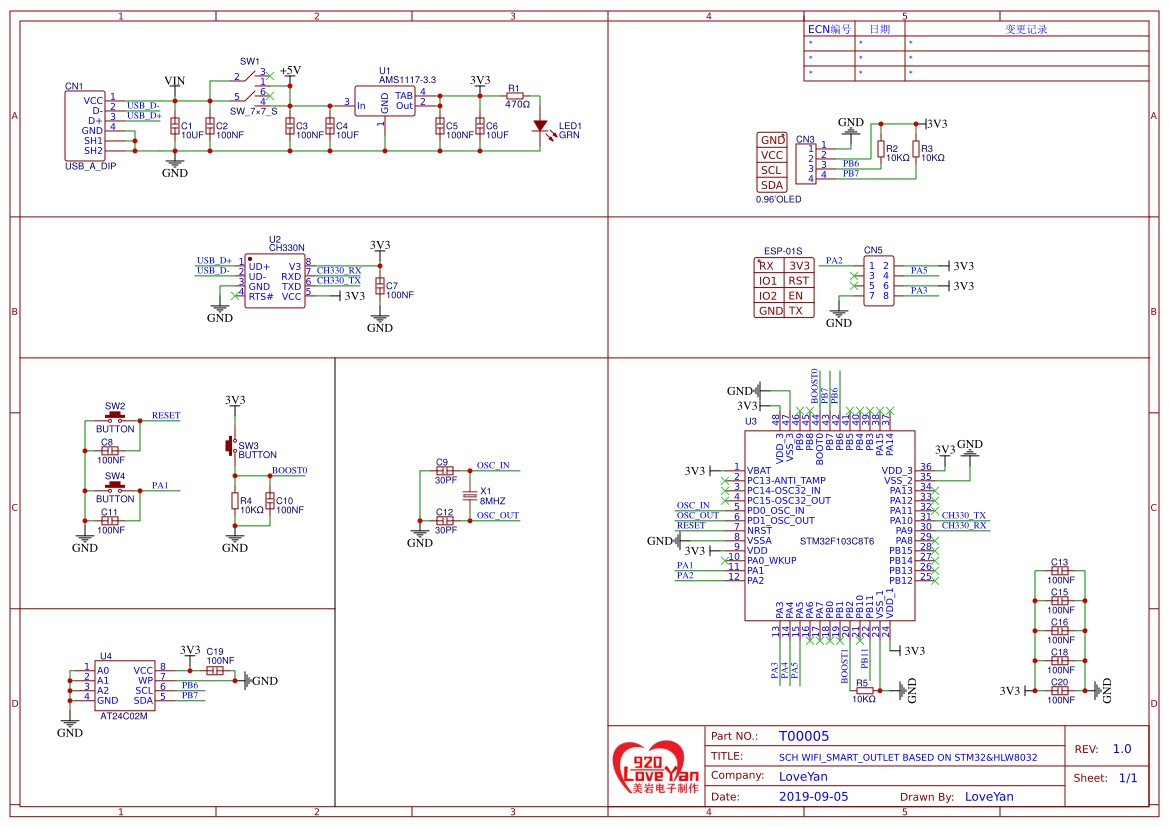Click the AMS1117-3.3 part label
The height and width of the screenshot is (827, 1169).
click(x=407, y=80)
